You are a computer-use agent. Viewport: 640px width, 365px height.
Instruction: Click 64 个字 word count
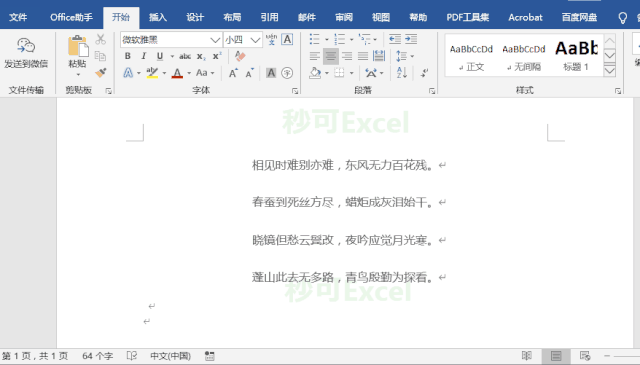pos(98,356)
